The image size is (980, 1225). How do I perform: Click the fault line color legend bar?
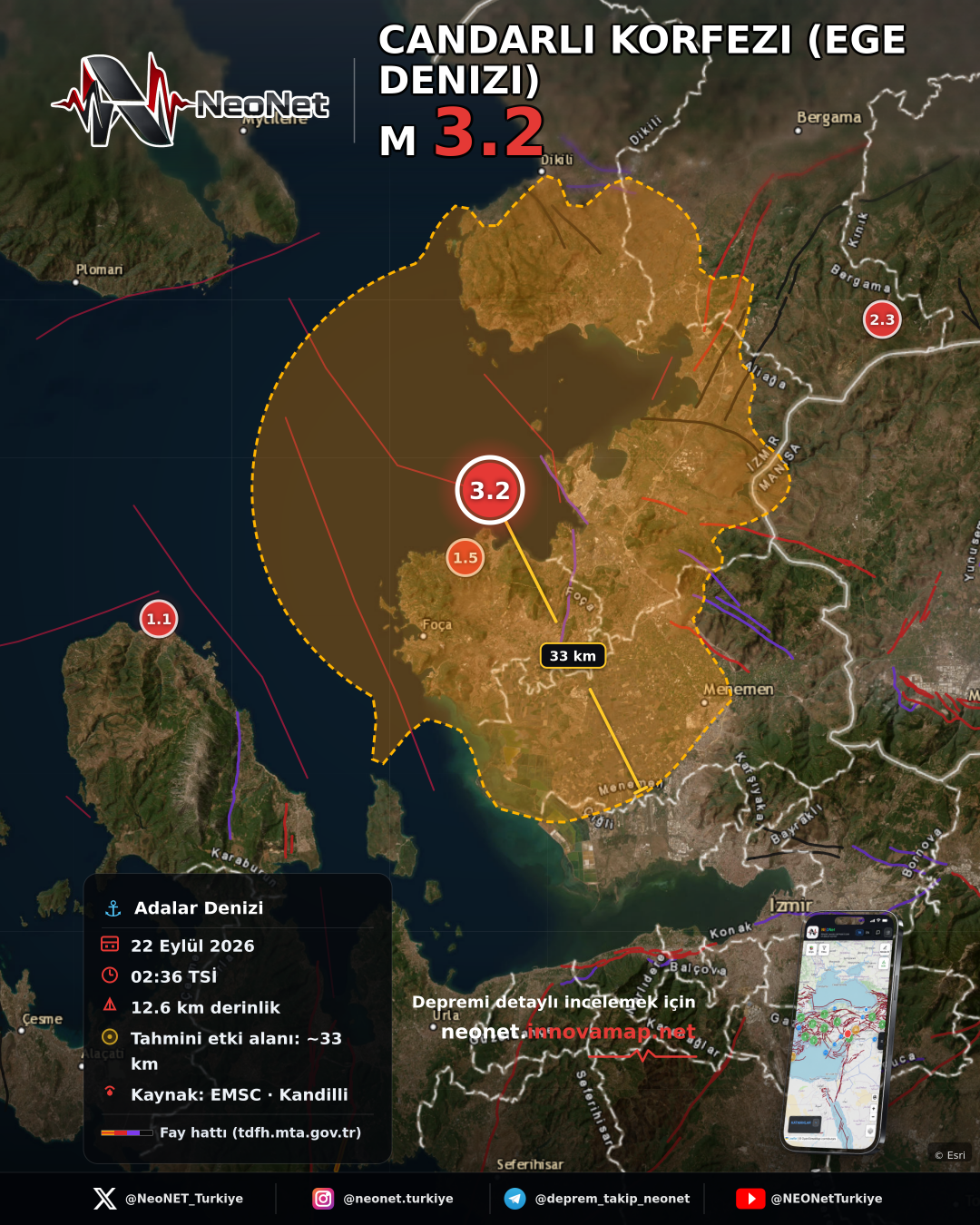click(x=127, y=1132)
